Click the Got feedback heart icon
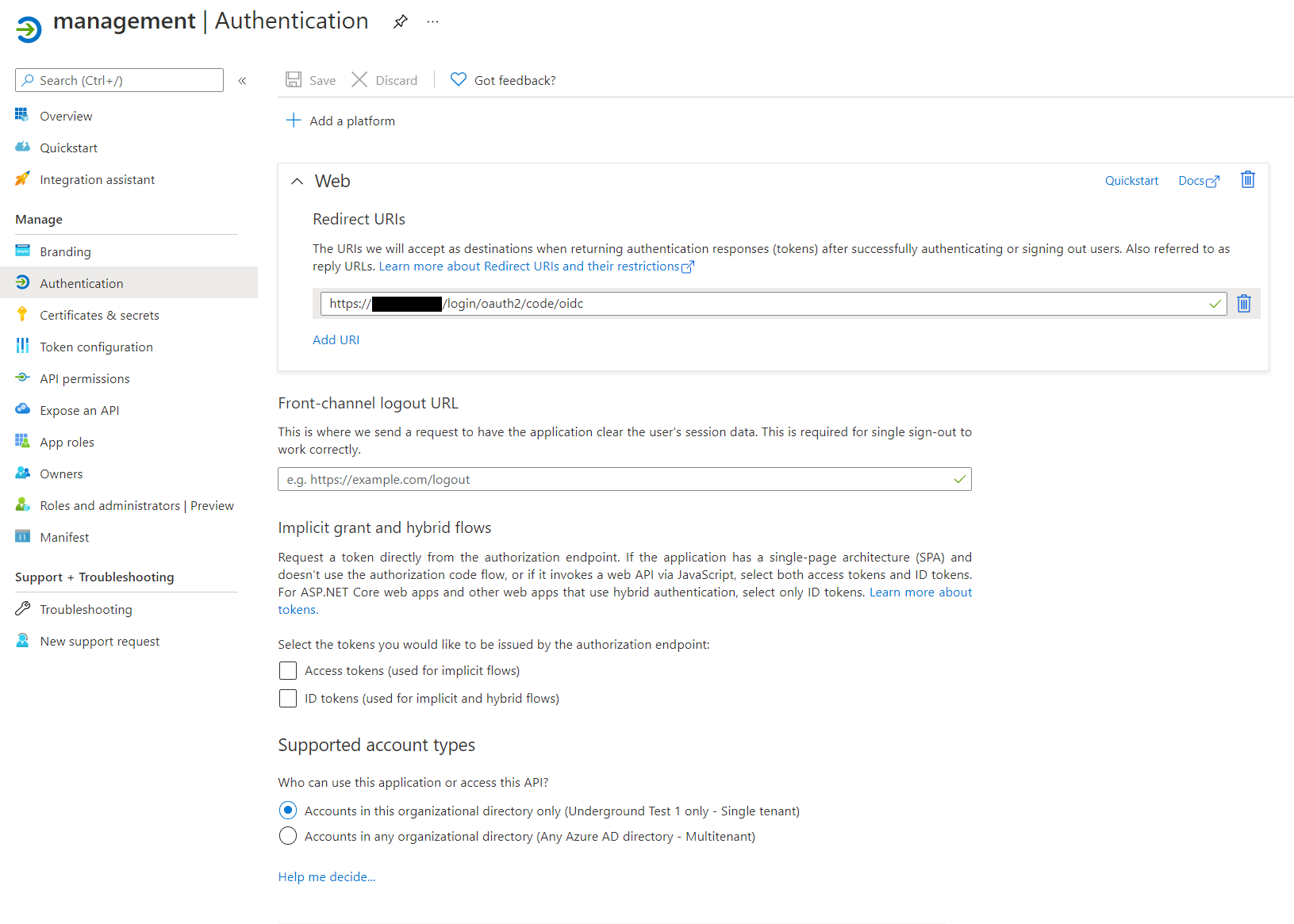Viewport: 1294px width, 924px height. click(x=458, y=80)
